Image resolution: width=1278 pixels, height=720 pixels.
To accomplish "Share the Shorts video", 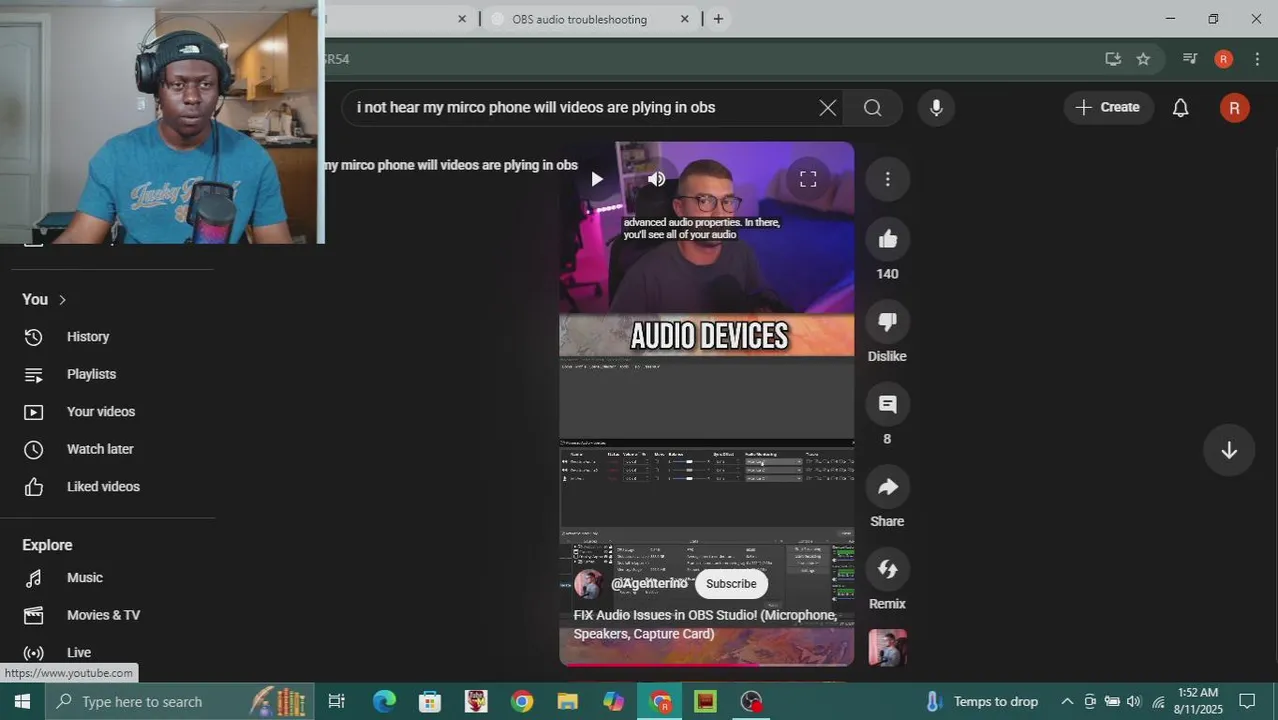I will (887, 486).
